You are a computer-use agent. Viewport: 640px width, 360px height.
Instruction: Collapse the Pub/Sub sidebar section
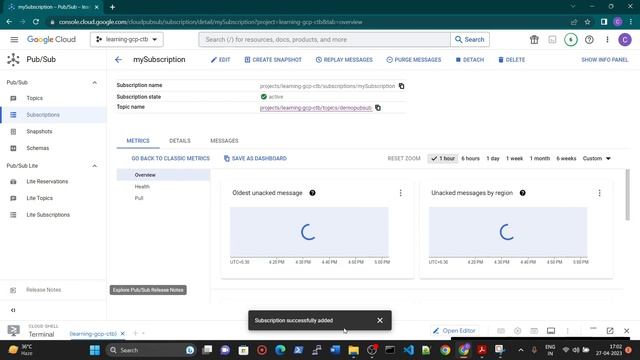(x=94, y=82)
